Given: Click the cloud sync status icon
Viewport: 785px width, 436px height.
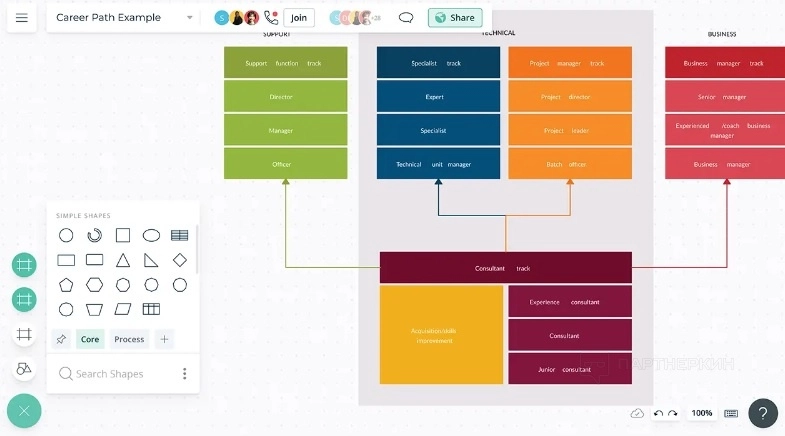Looking at the screenshot, I should [x=637, y=413].
